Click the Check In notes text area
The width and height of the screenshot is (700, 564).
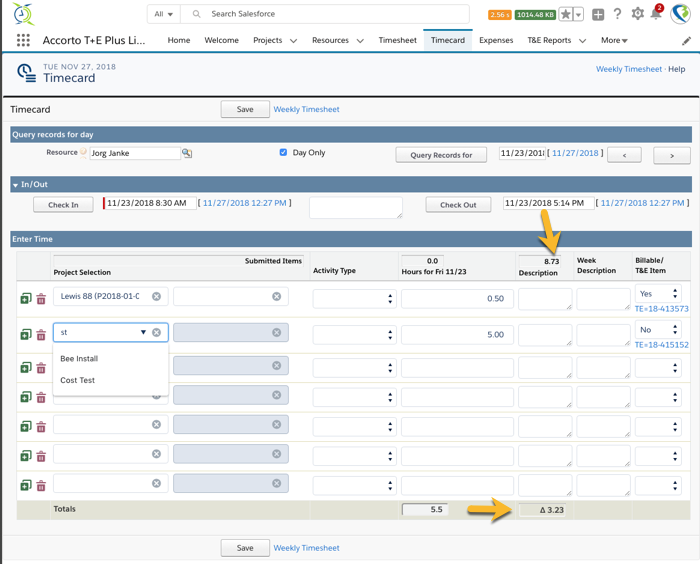point(356,208)
